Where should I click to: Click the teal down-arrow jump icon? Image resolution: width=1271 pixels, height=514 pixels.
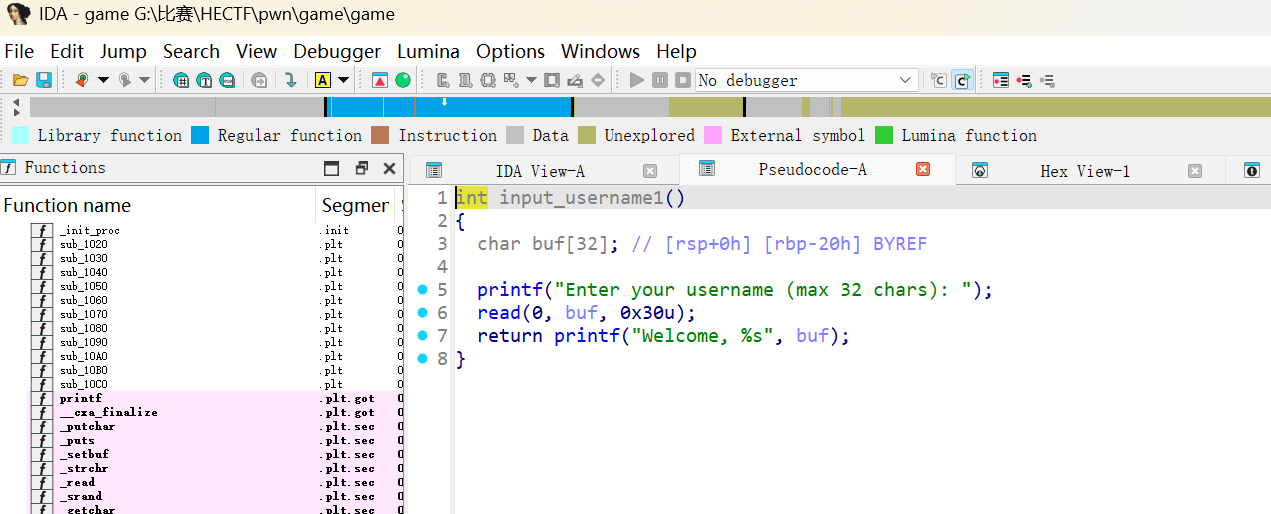click(291, 80)
